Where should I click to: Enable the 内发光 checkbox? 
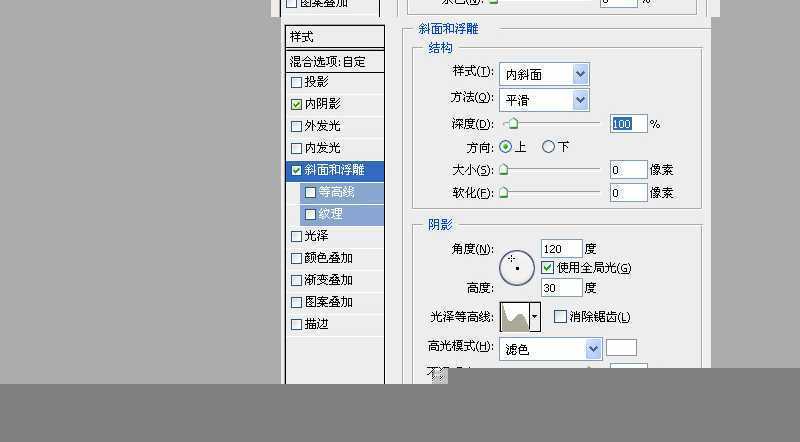(296, 149)
